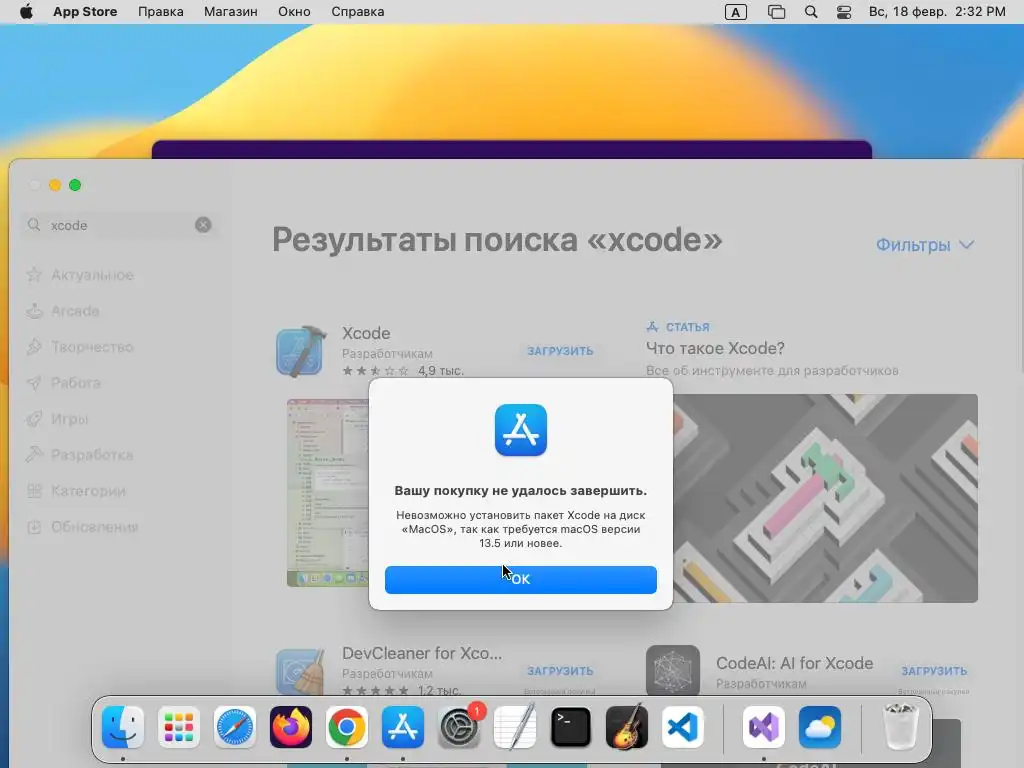
Task: Minimize the App Store window
Action: (55, 185)
